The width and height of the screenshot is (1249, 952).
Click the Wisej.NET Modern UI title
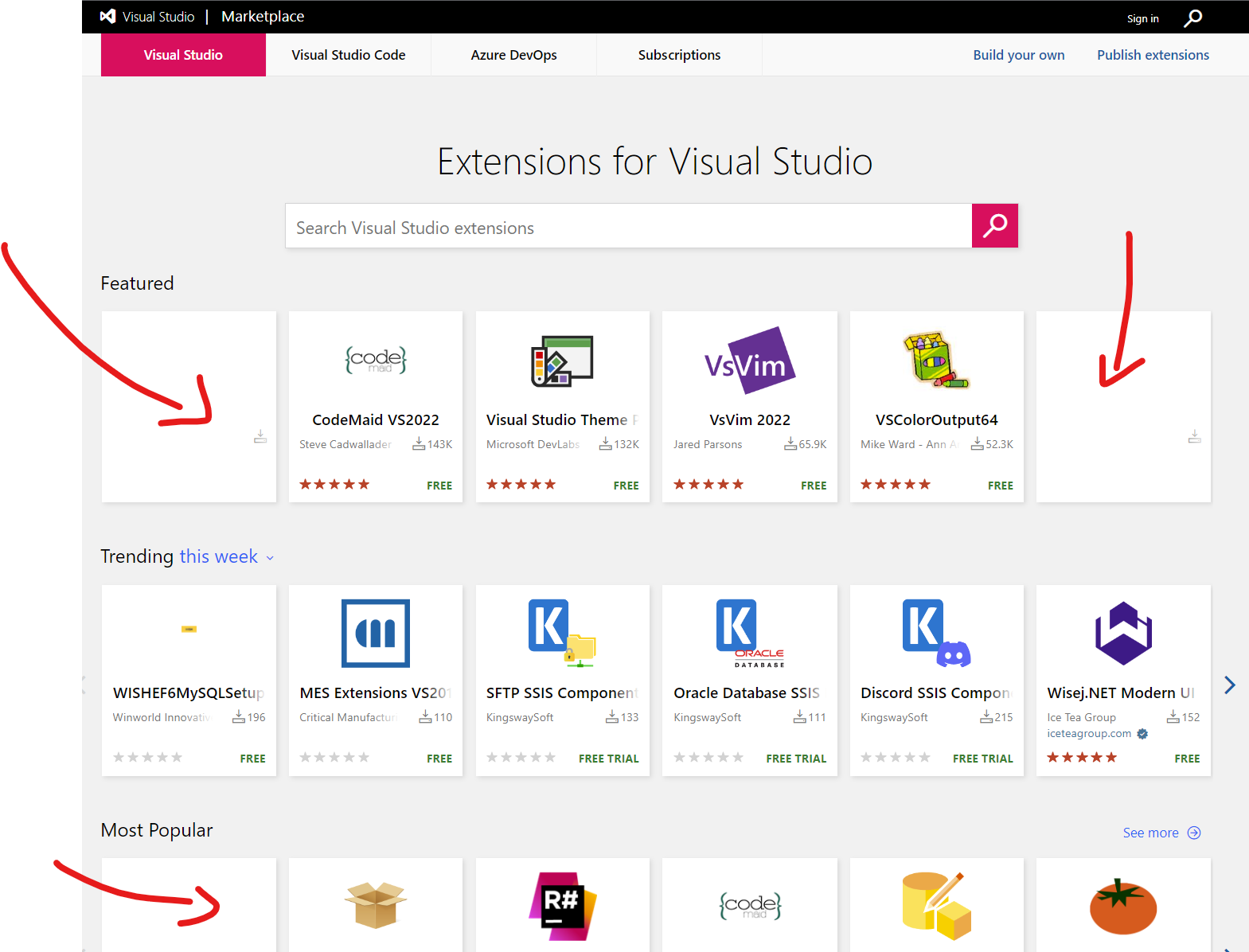1121,693
